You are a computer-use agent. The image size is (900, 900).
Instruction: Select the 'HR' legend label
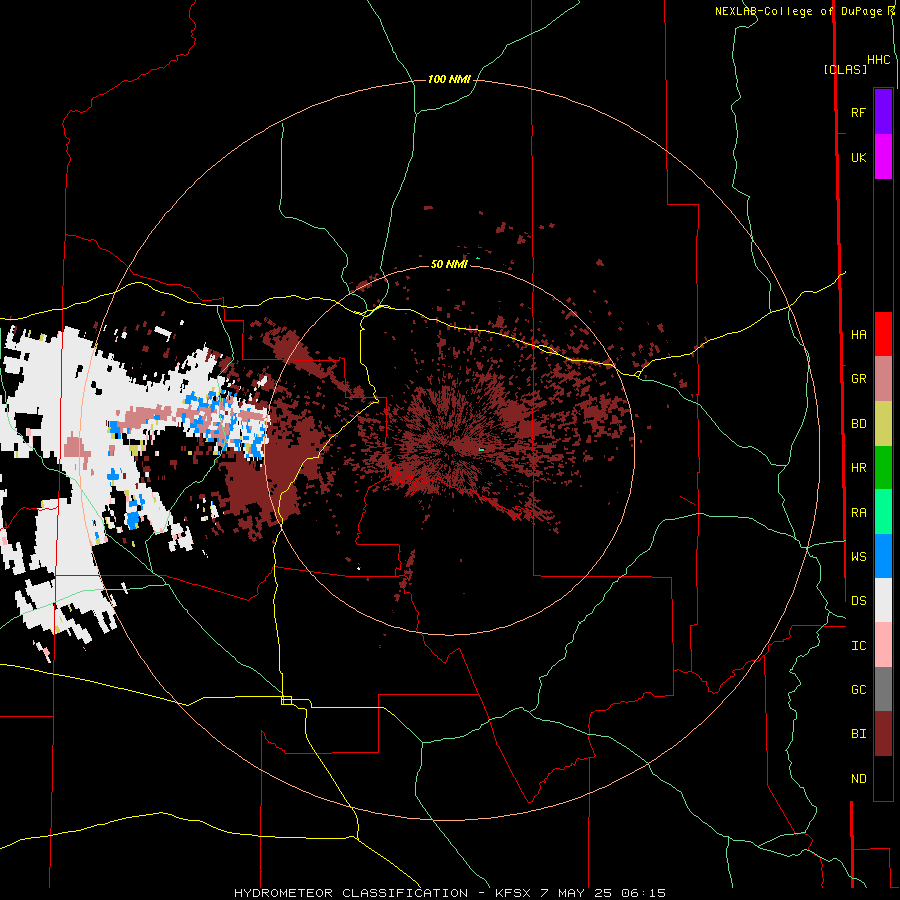pyautogui.click(x=858, y=467)
